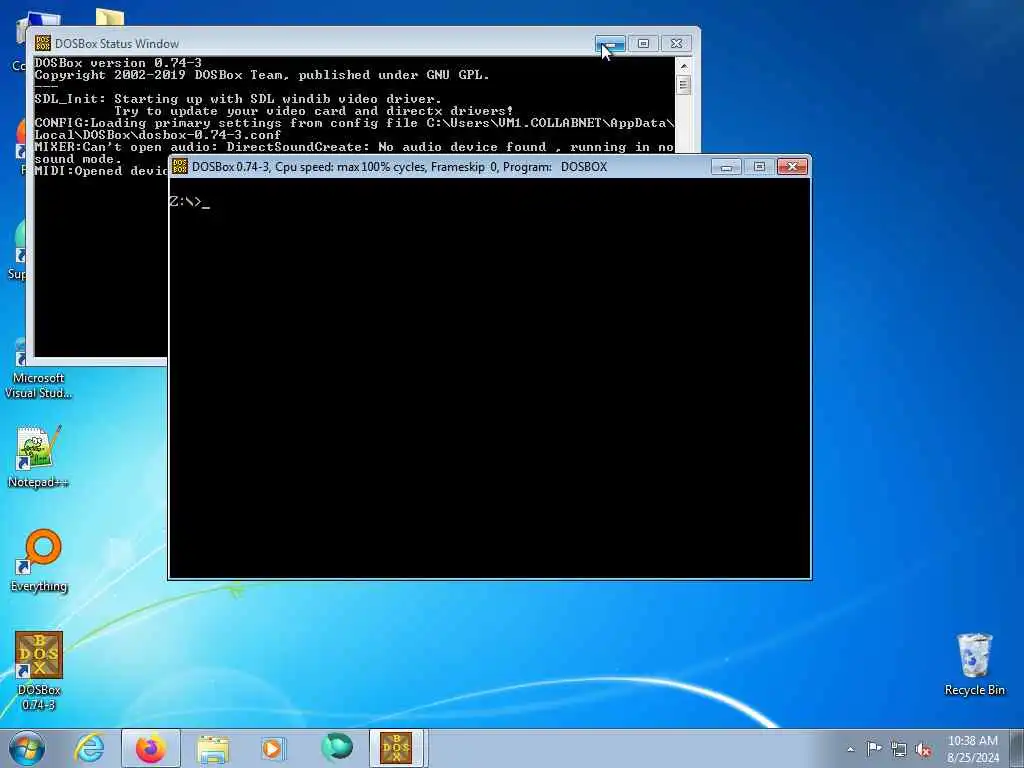Open the Recycle Bin

(x=974, y=664)
